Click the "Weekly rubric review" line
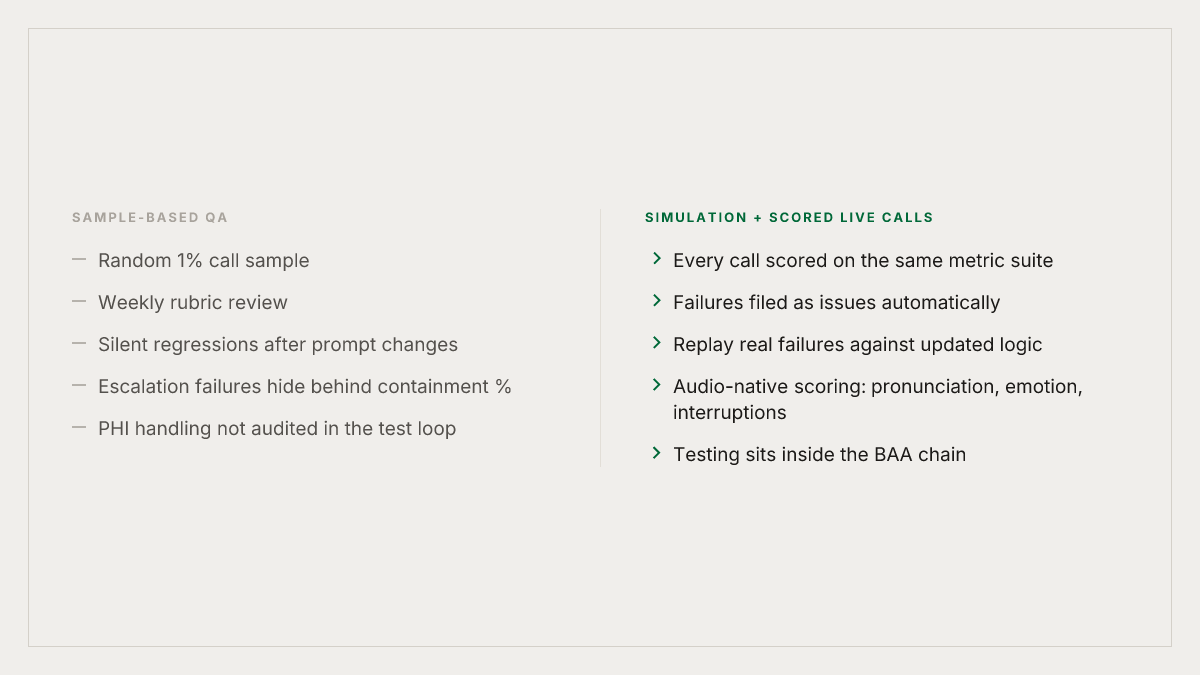 (x=193, y=302)
